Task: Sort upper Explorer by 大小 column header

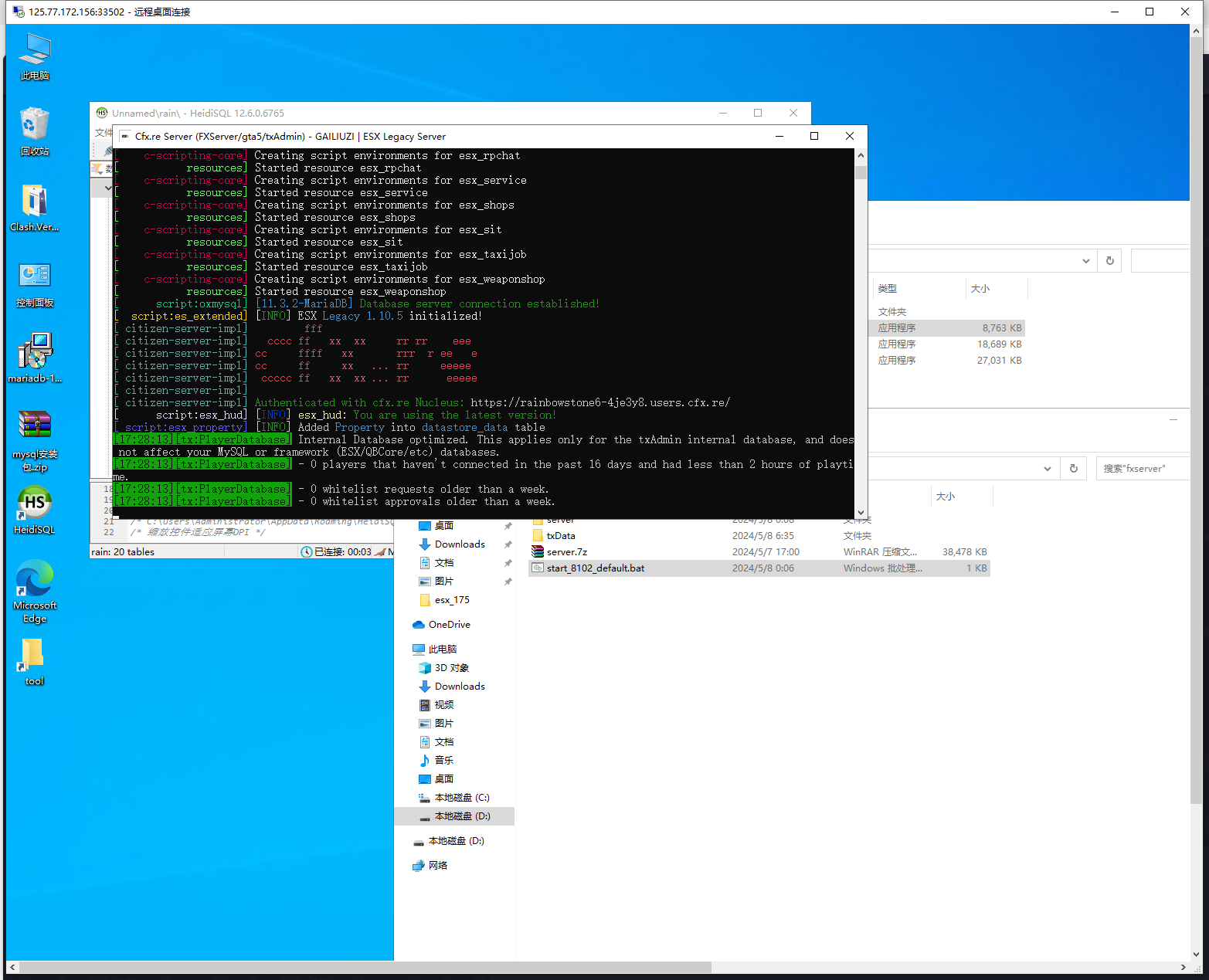Action: click(980, 288)
